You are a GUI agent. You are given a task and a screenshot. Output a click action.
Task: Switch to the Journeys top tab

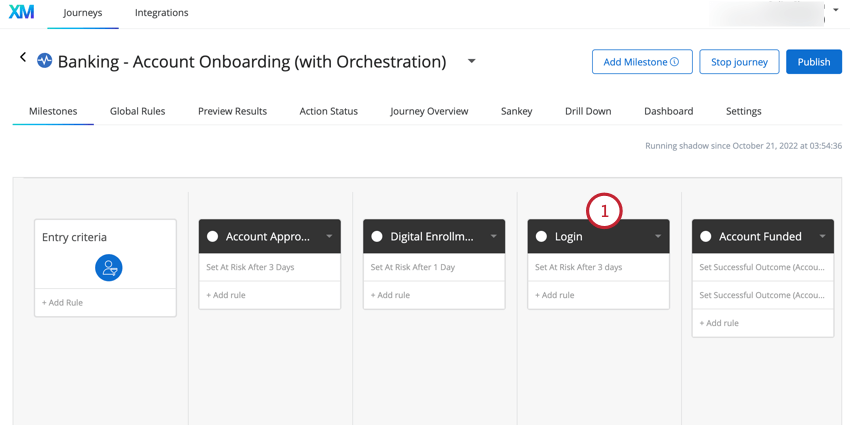point(82,12)
